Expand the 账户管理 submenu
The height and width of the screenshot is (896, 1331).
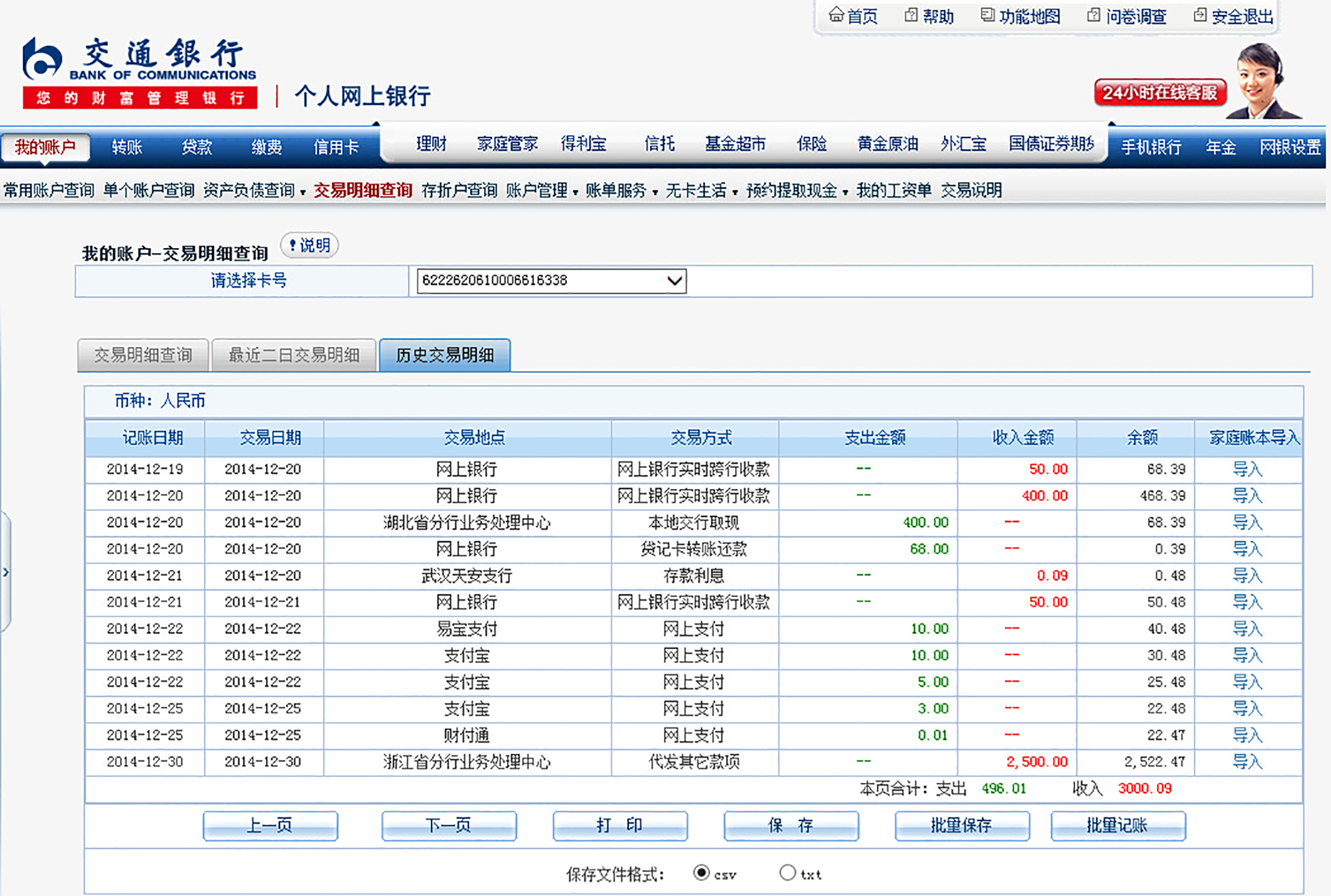(542, 191)
